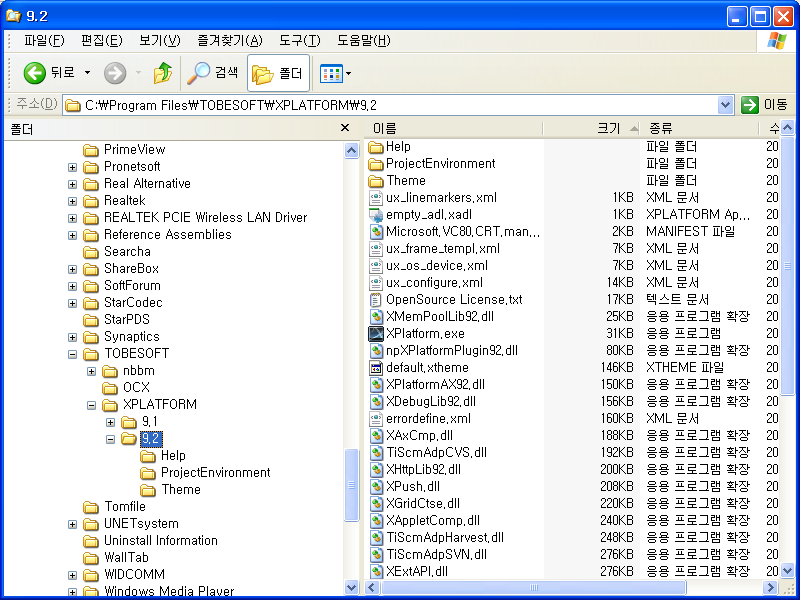The width and height of the screenshot is (800, 600).
Task: Open the address bar dropdown arrow
Action: pyautogui.click(x=726, y=105)
